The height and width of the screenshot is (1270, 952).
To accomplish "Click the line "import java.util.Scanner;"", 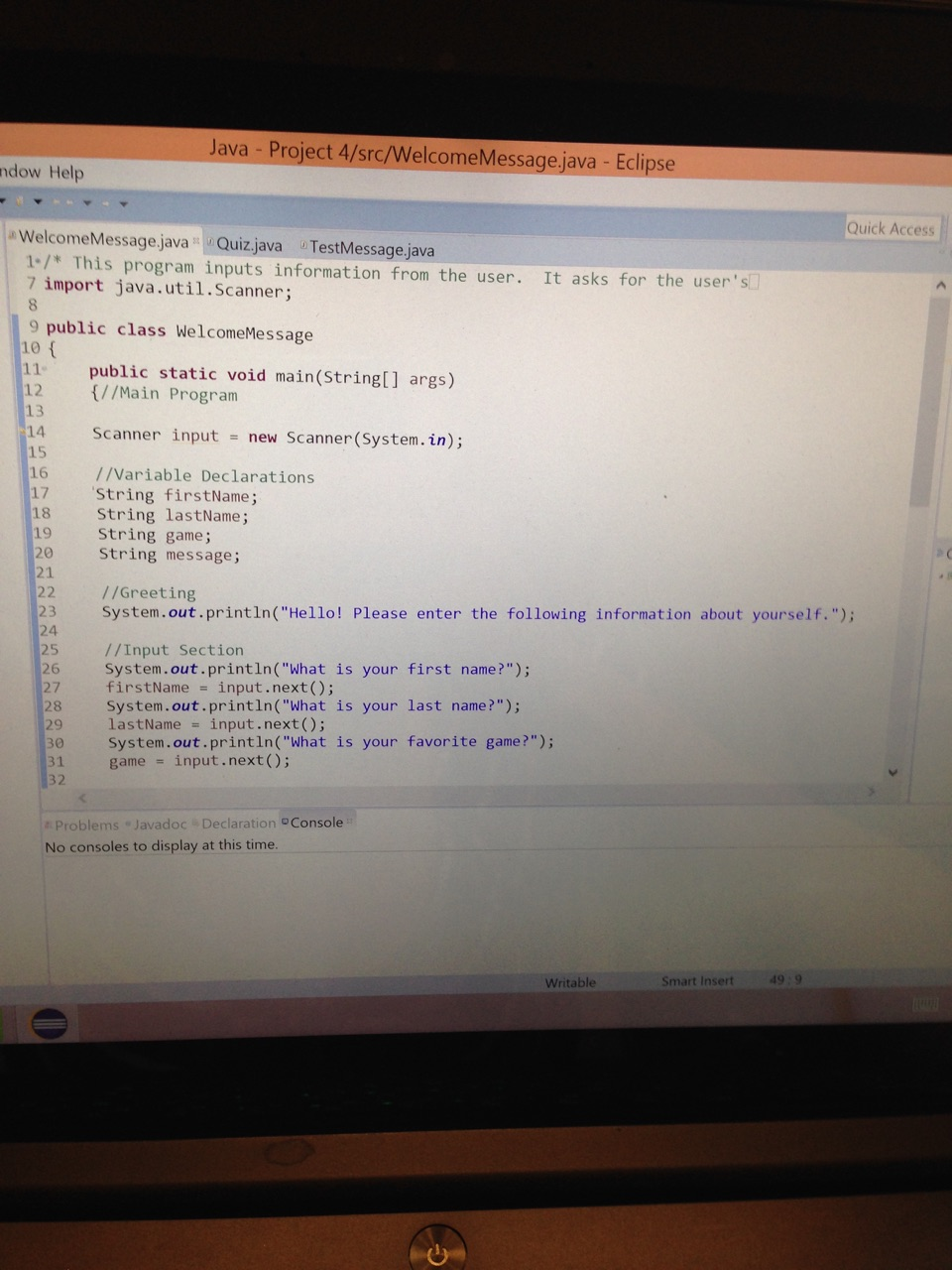I will tap(169, 288).
